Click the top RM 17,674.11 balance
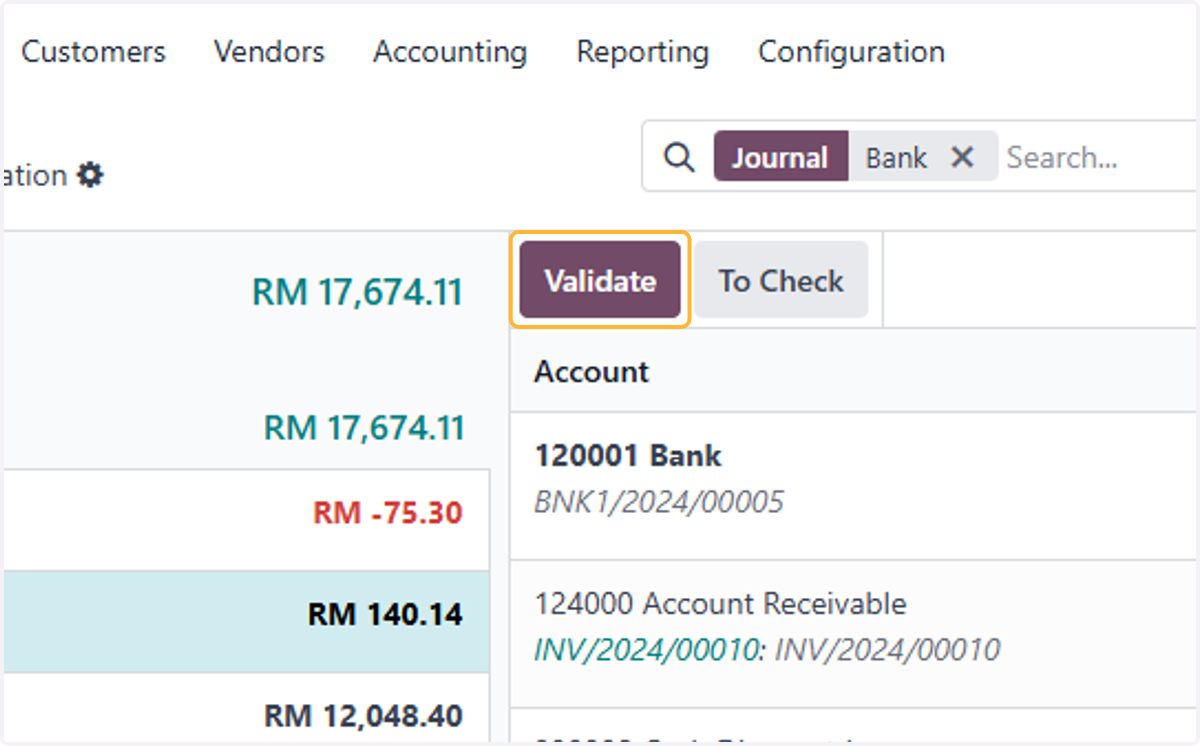The image size is (1200, 746). coord(357,292)
